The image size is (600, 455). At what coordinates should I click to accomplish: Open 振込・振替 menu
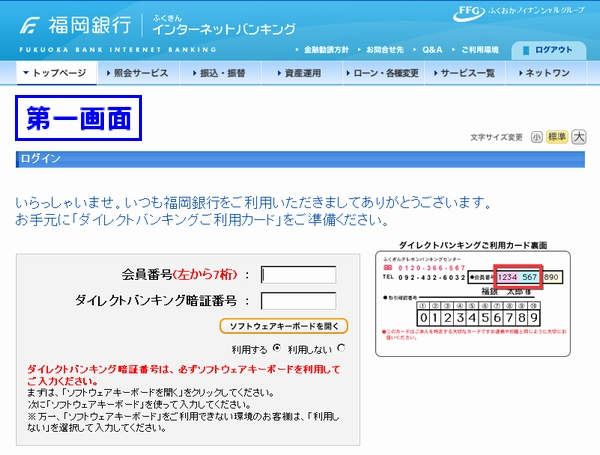(220, 73)
